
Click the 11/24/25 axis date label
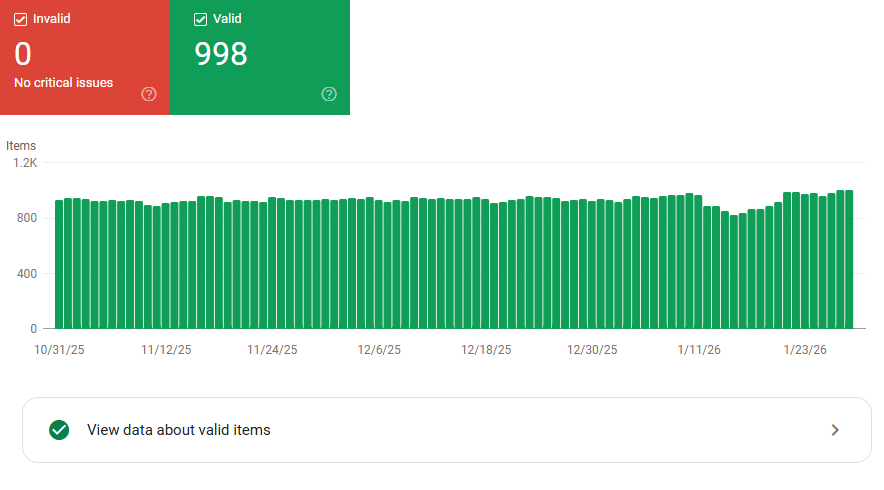coord(272,350)
